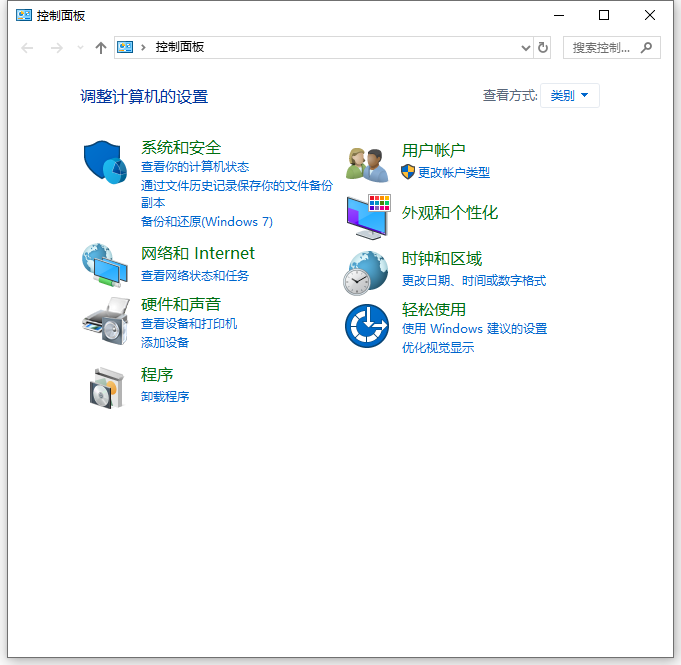This screenshot has width=681, height=665.
Task: Close the 控制面板 window
Action: pyautogui.click(x=650, y=15)
